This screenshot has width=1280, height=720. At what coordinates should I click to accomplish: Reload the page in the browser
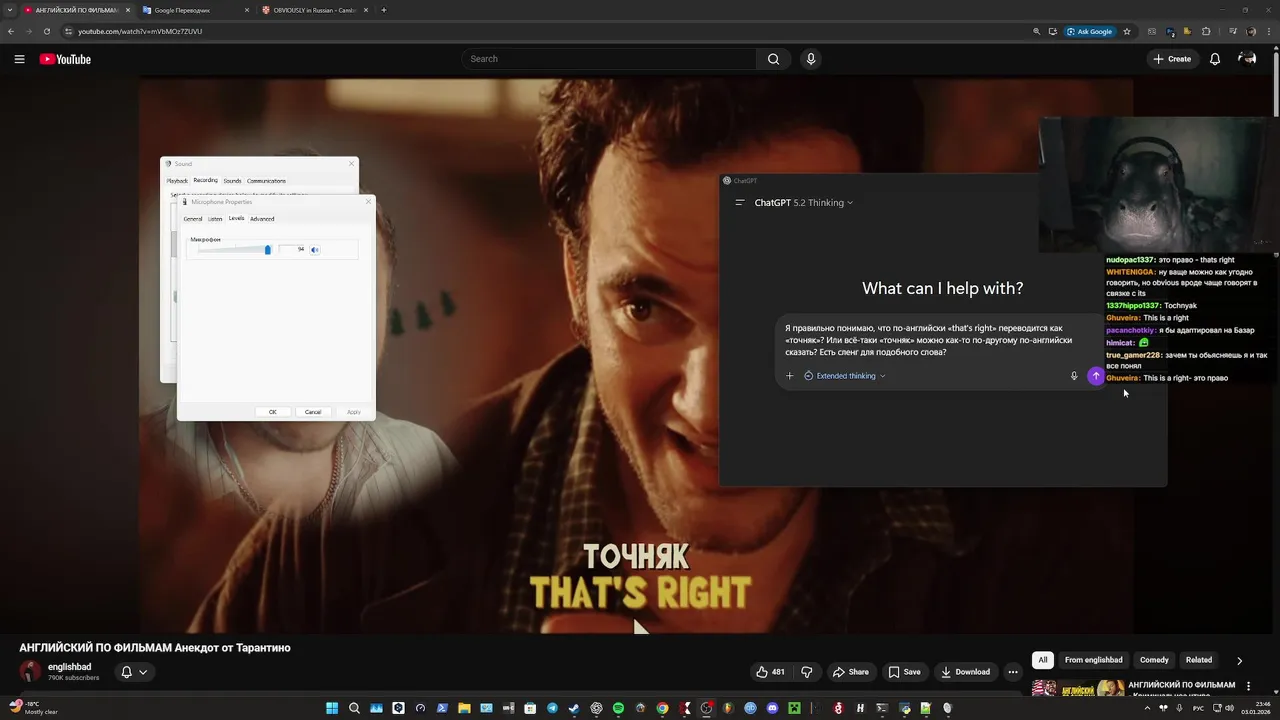point(46,31)
